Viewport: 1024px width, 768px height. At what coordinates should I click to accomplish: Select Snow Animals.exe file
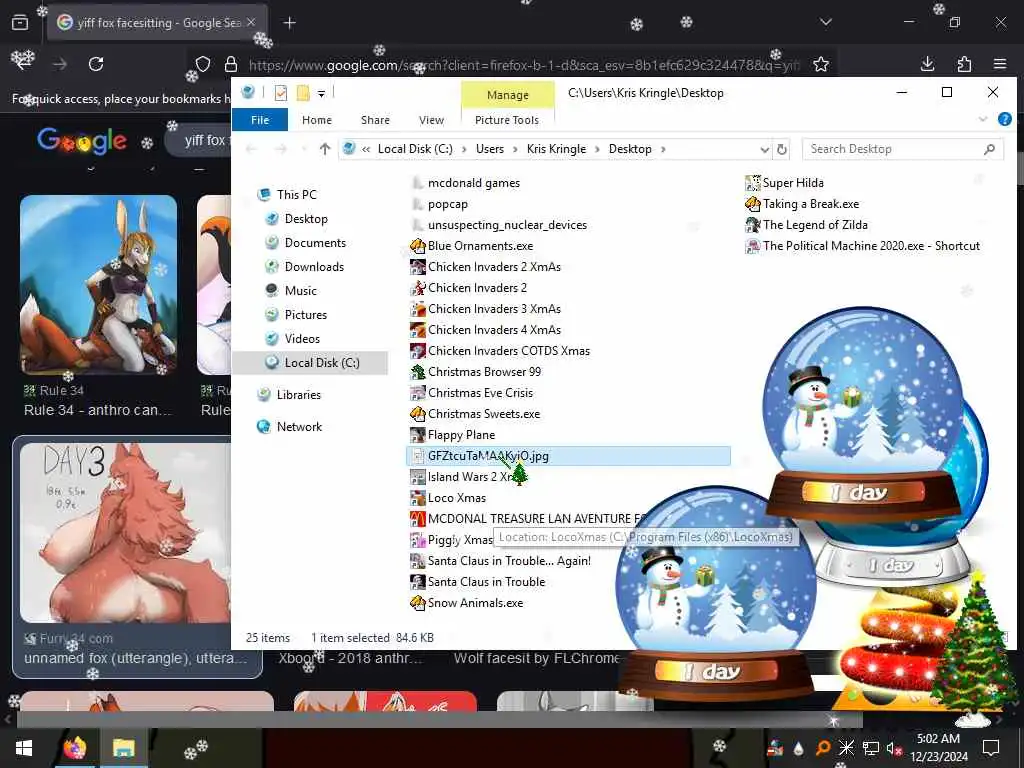point(466,603)
